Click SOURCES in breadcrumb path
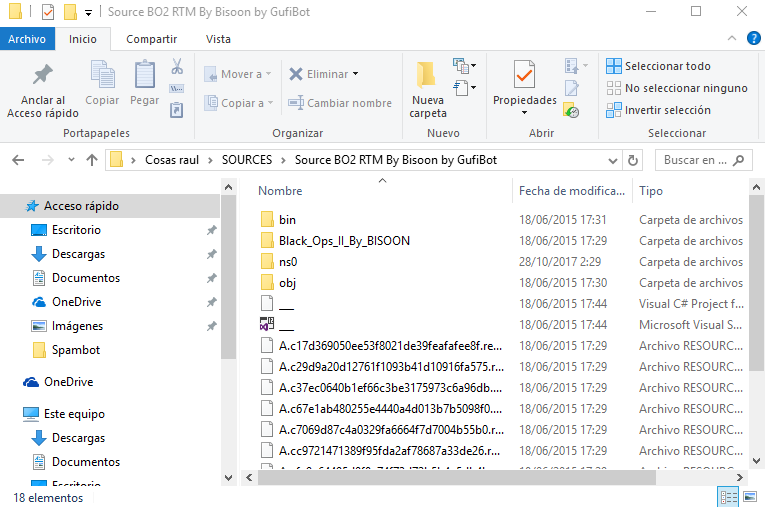Viewport: 765px width, 507px height. (247, 160)
